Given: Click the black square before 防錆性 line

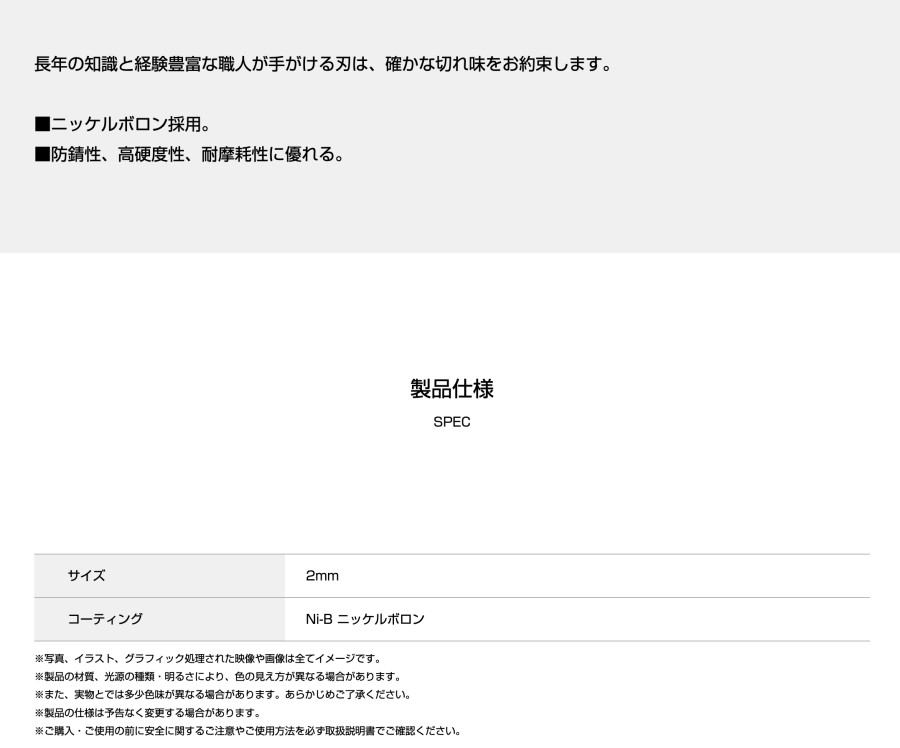Looking at the screenshot, I should (42, 155).
